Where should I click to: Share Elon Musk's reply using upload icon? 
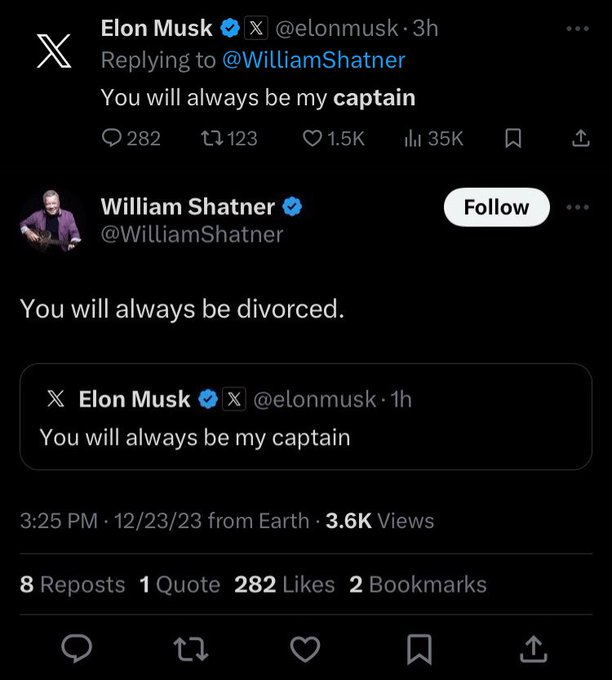tap(580, 138)
